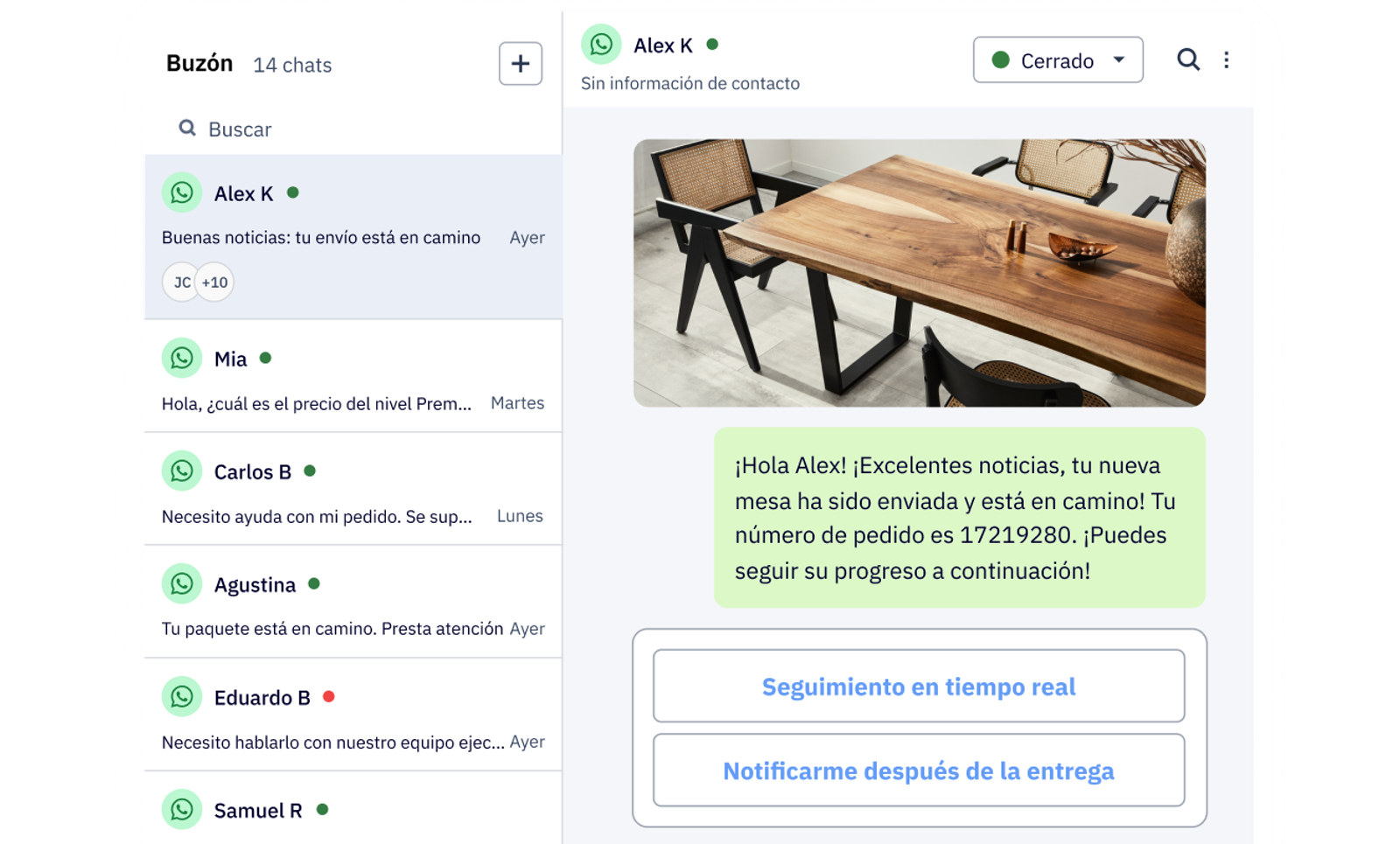Open the Mia conversation
This screenshot has width=1400, height=844.
[x=353, y=376]
